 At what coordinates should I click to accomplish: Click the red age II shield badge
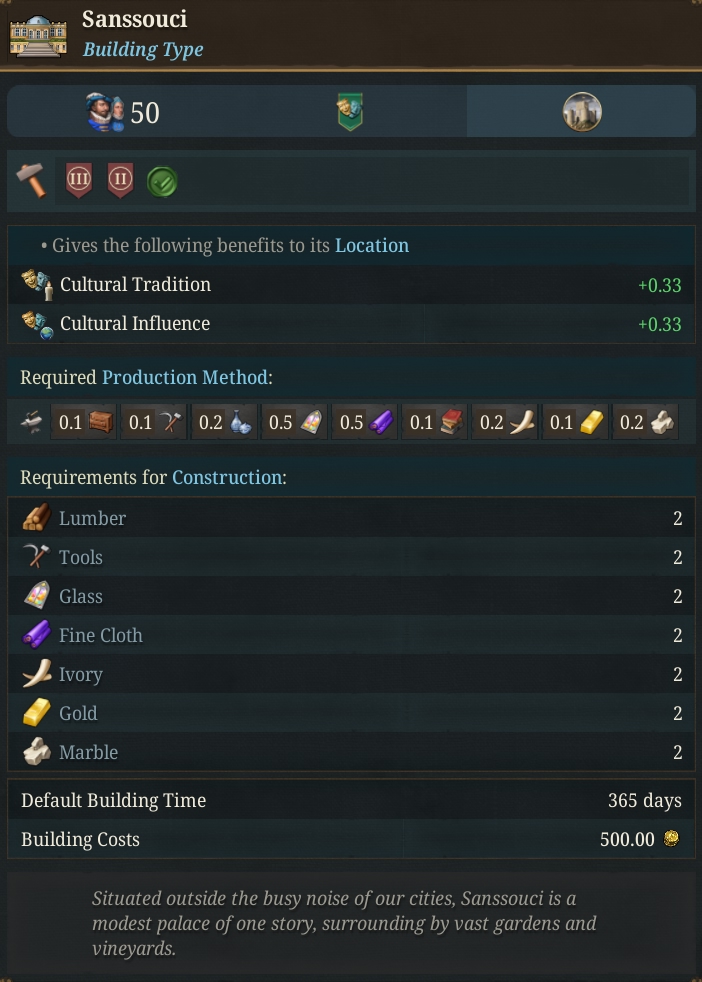120,180
